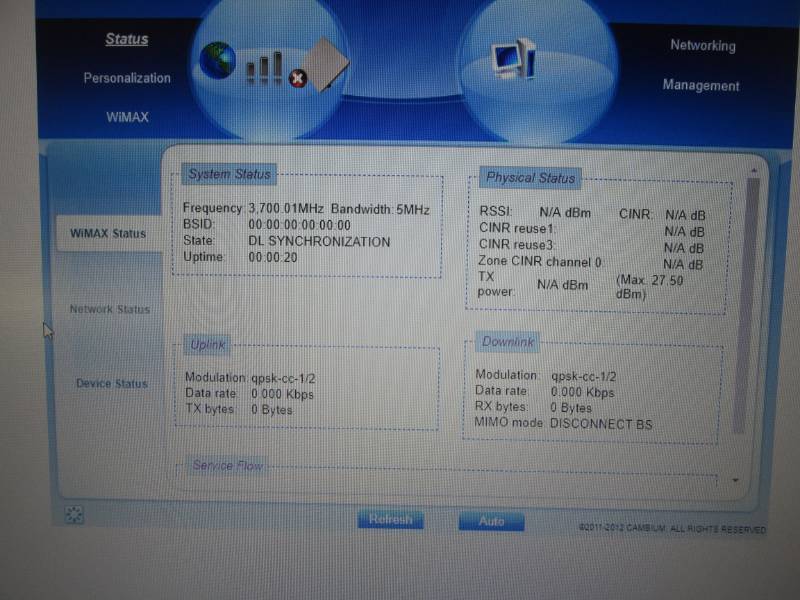The width and height of the screenshot is (800, 600).
Task: Click the Downlink modulation qpsk-cc-1/2 value
Action: tap(583, 377)
